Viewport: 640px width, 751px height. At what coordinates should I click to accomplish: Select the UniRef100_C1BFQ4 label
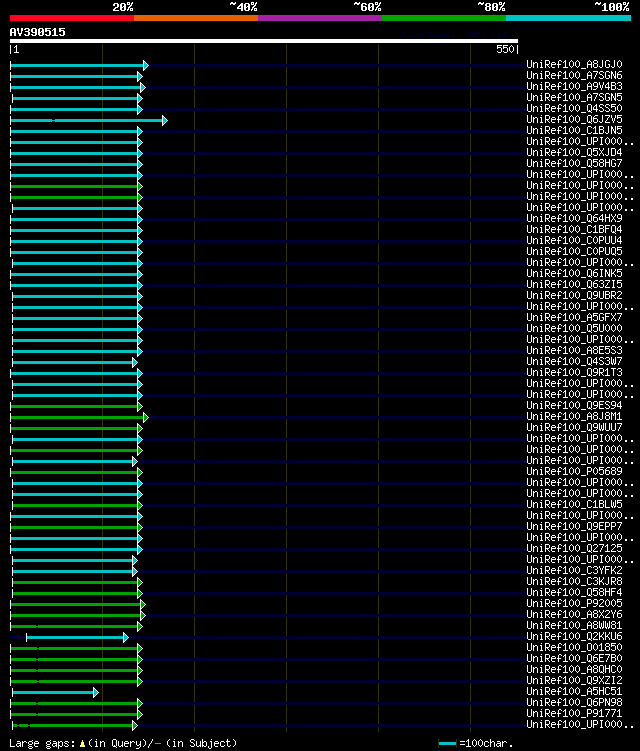[574, 229]
